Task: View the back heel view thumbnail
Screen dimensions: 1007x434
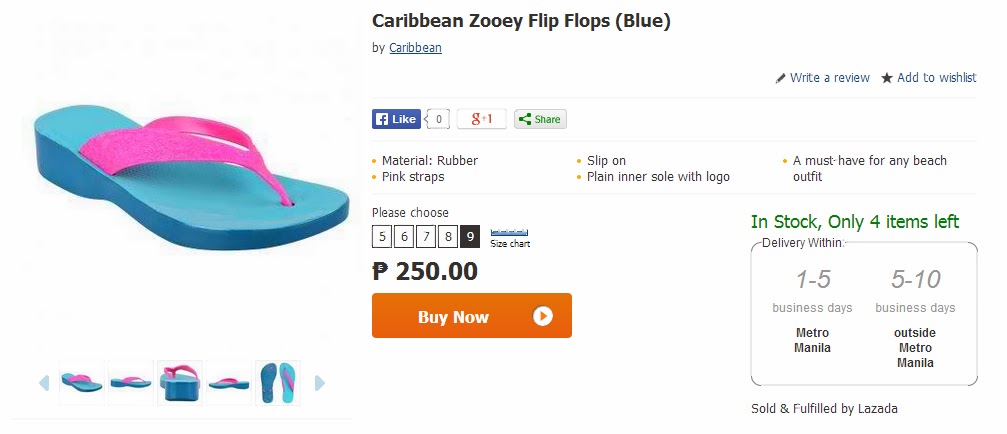Action: (180, 383)
